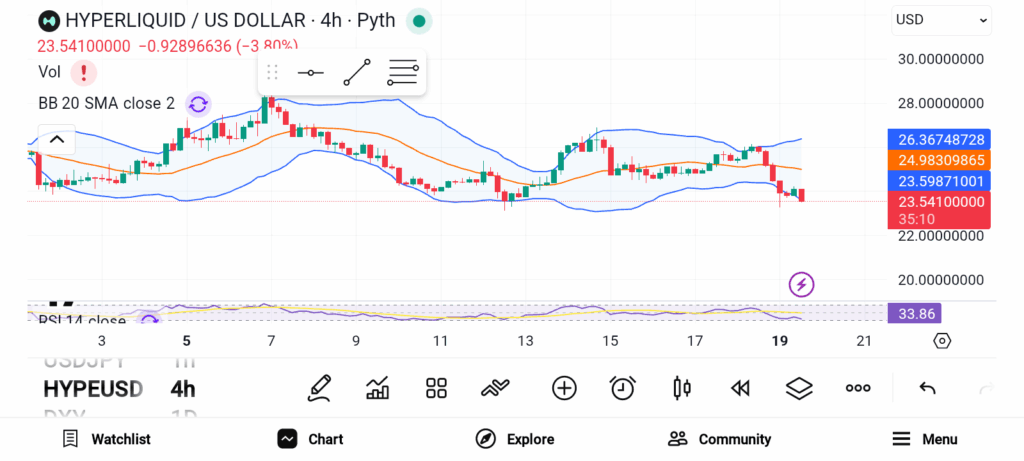Image resolution: width=1024 pixels, height=461 pixels.
Task: Click the 23.59871001 lower band price label
Action: (x=939, y=182)
